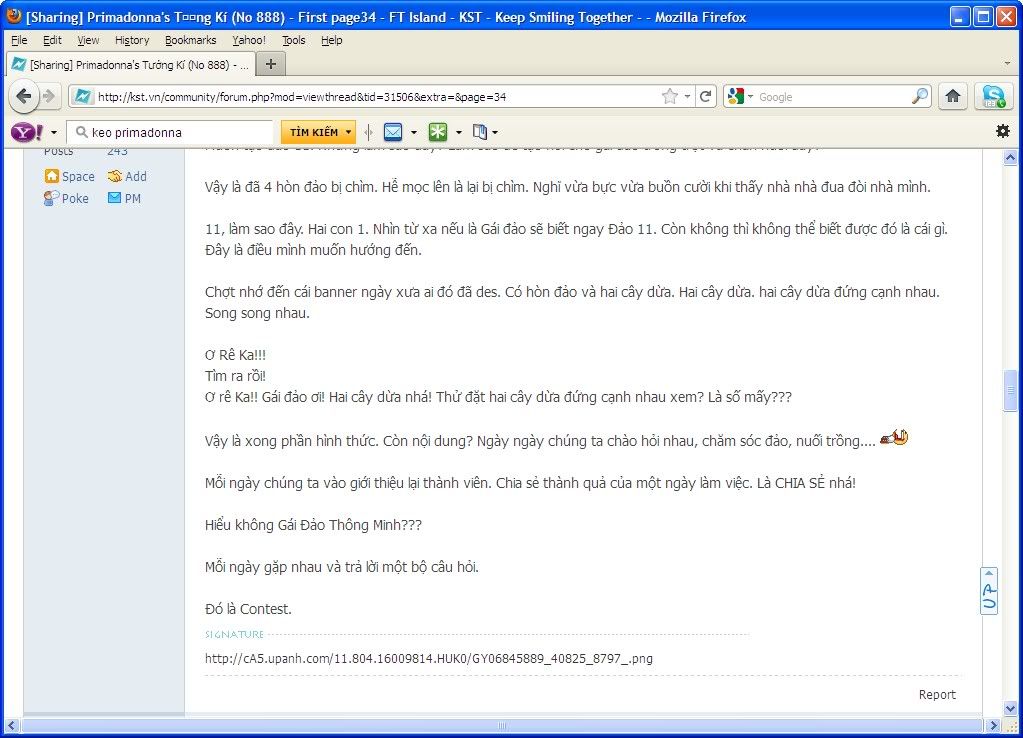Expand the Yahoo! logo dropdown arrow
1023x738 pixels.
(x=53, y=132)
